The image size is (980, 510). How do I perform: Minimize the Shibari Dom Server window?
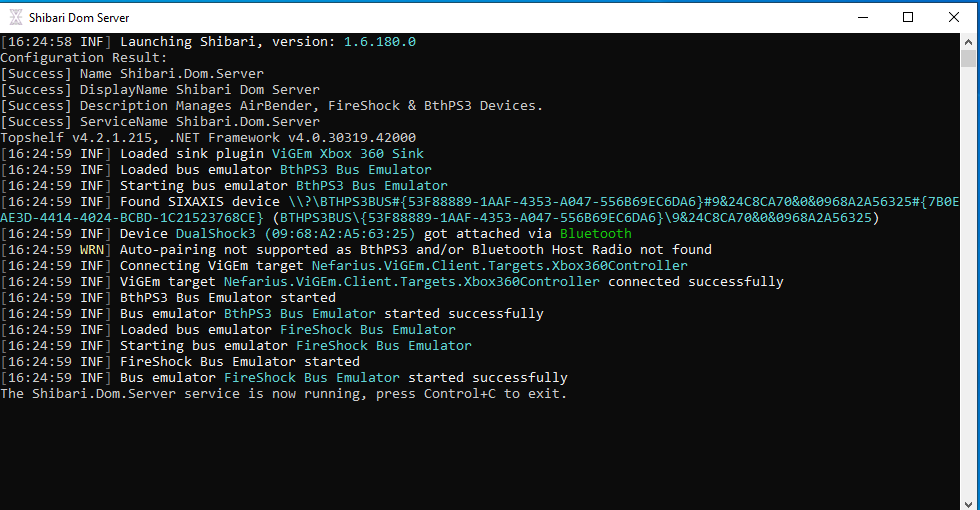coord(862,17)
